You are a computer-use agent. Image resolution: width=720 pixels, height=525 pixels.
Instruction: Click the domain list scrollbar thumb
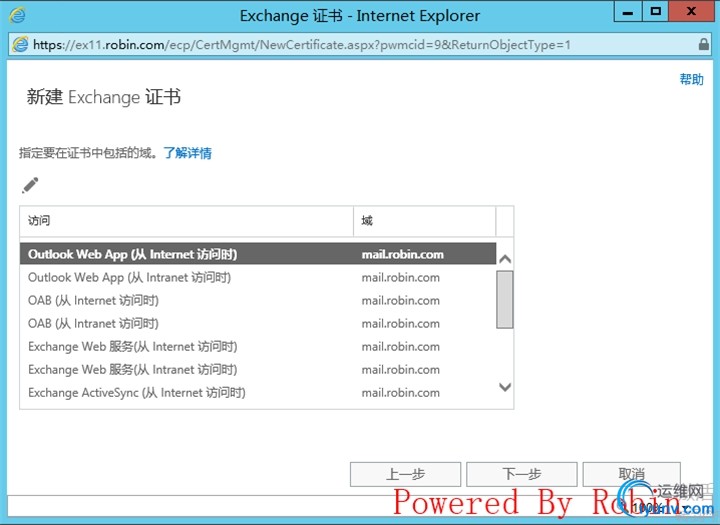[x=505, y=299]
